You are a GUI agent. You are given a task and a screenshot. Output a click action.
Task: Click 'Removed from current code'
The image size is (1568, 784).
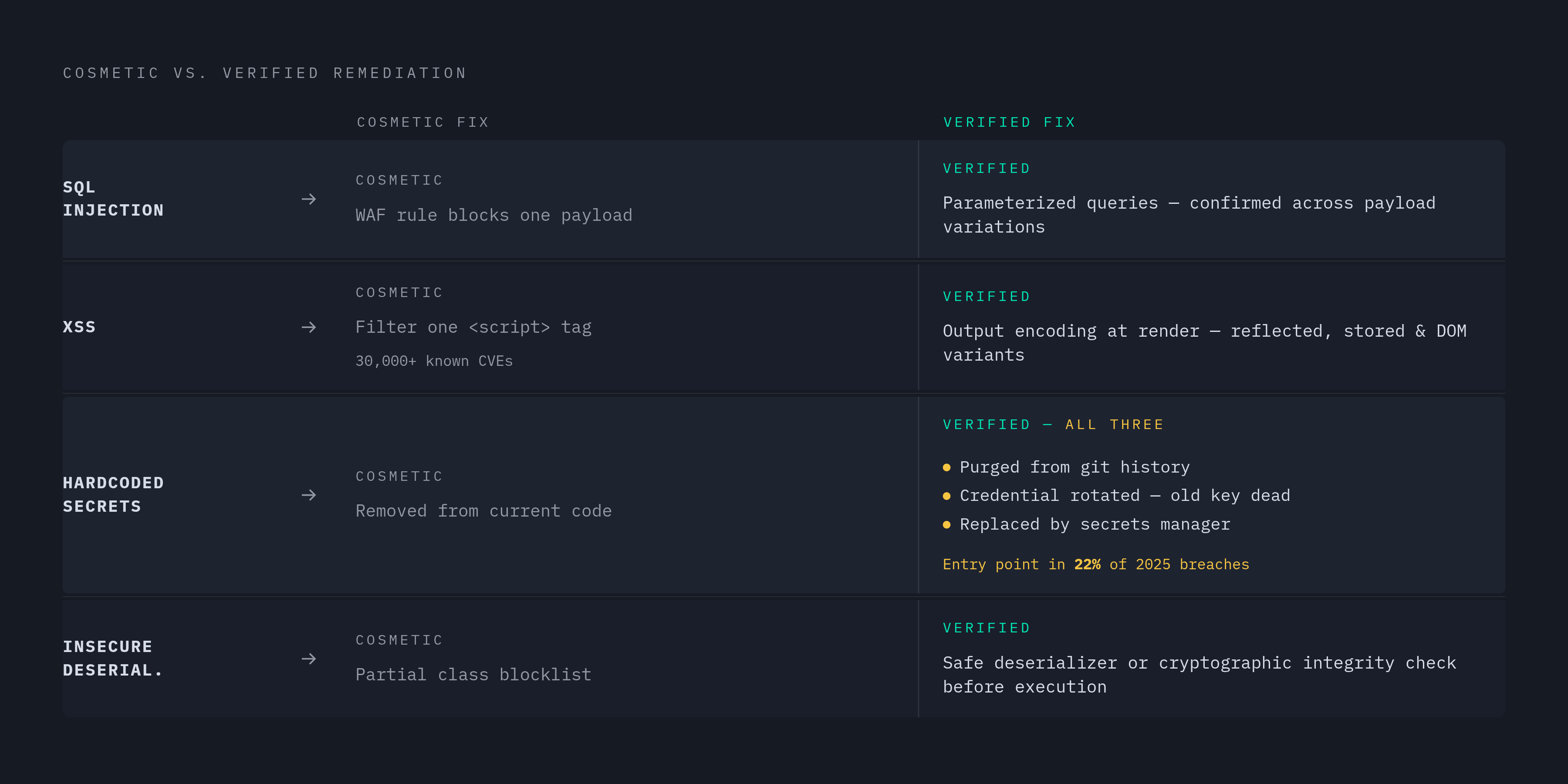[x=483, y=511]
